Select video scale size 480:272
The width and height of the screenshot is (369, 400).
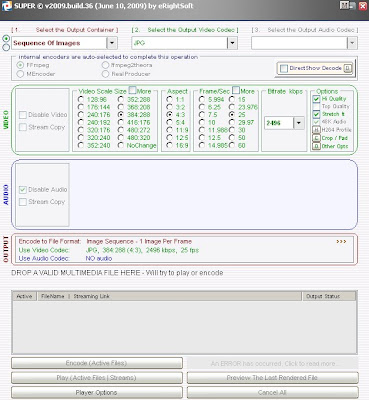(x=121, y=130)
